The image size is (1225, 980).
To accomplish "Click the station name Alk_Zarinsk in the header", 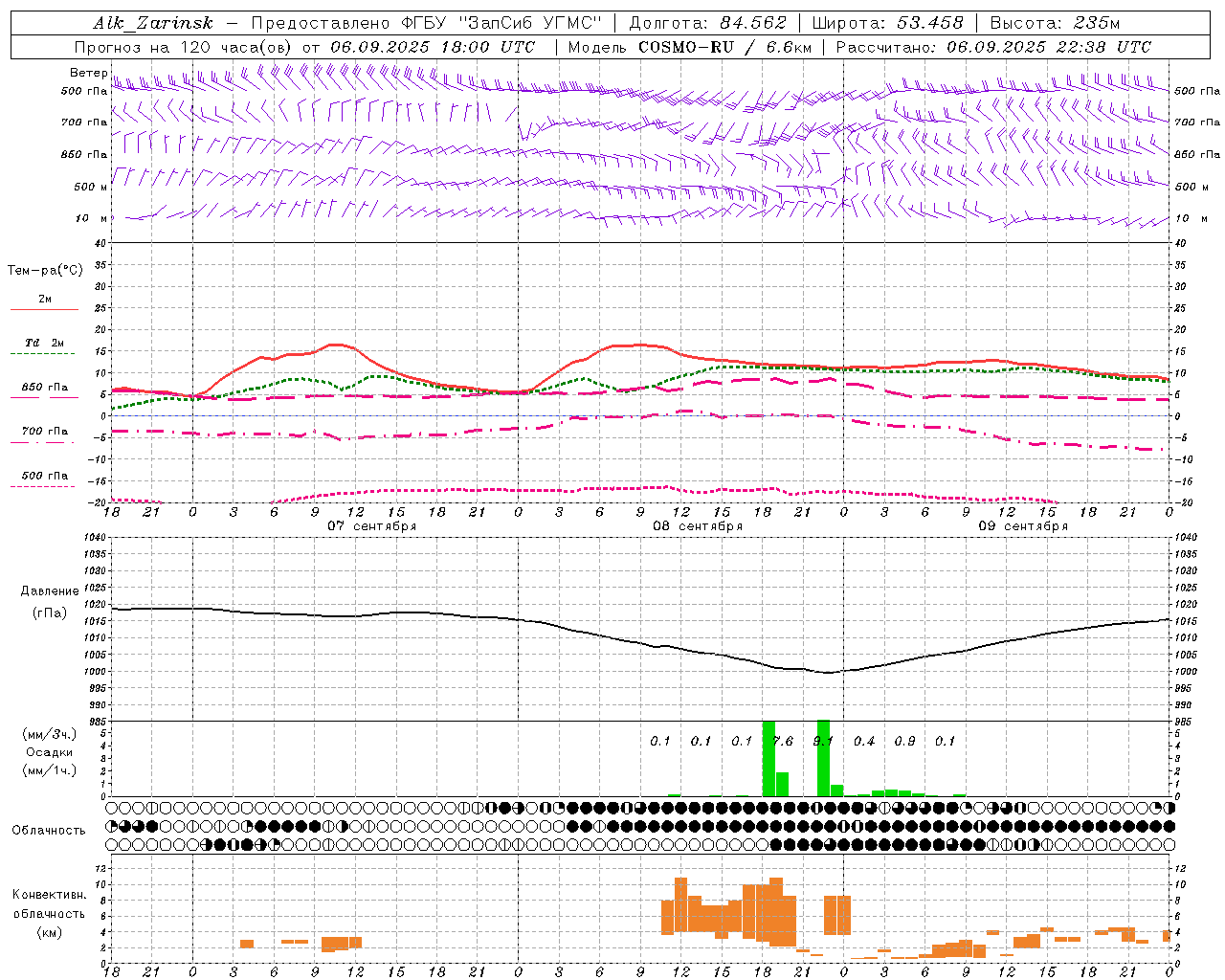I will click(x=154, y=24).
